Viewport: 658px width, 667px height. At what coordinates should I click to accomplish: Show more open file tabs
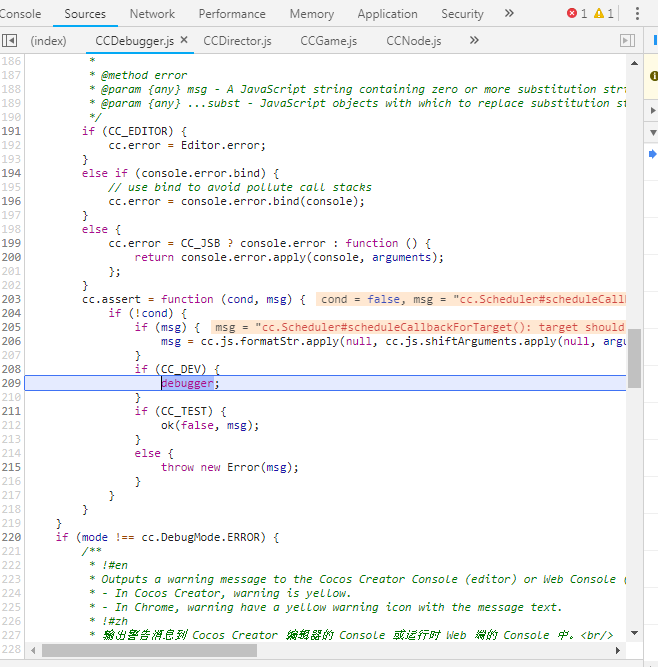(x=474, y=41)
